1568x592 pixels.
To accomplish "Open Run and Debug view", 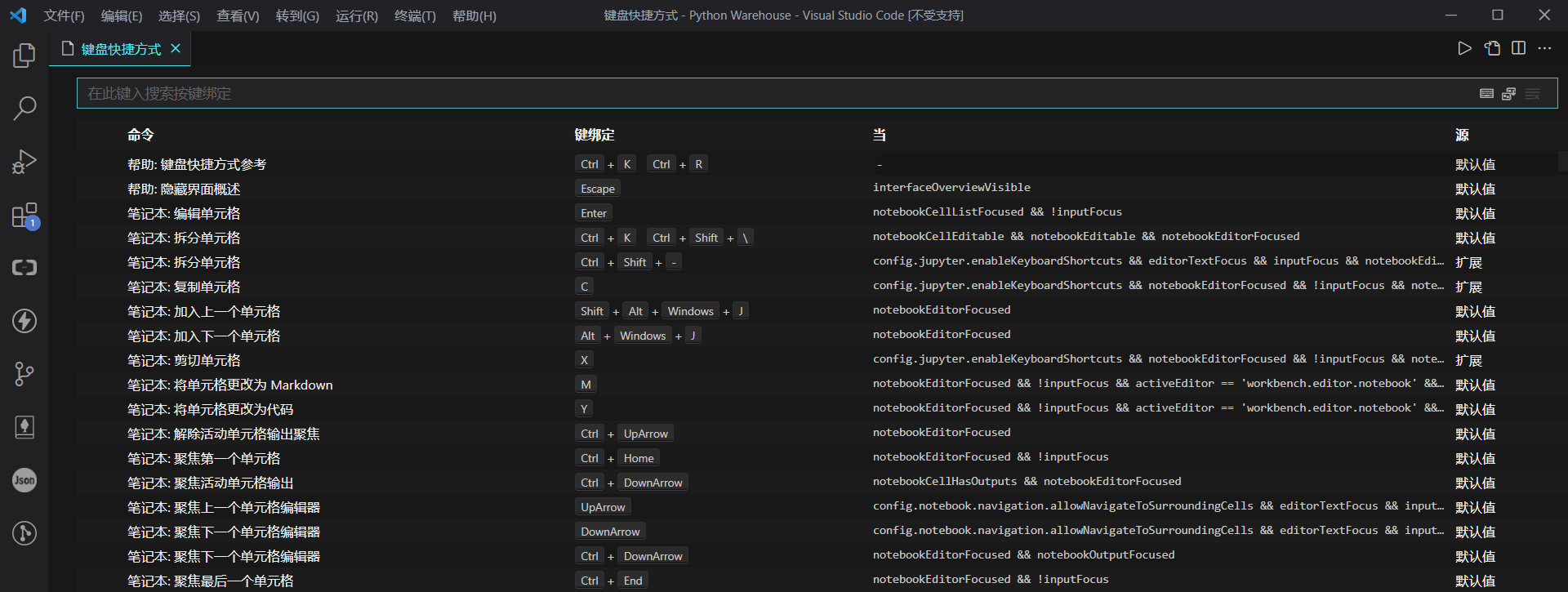I will click(24, 162).
